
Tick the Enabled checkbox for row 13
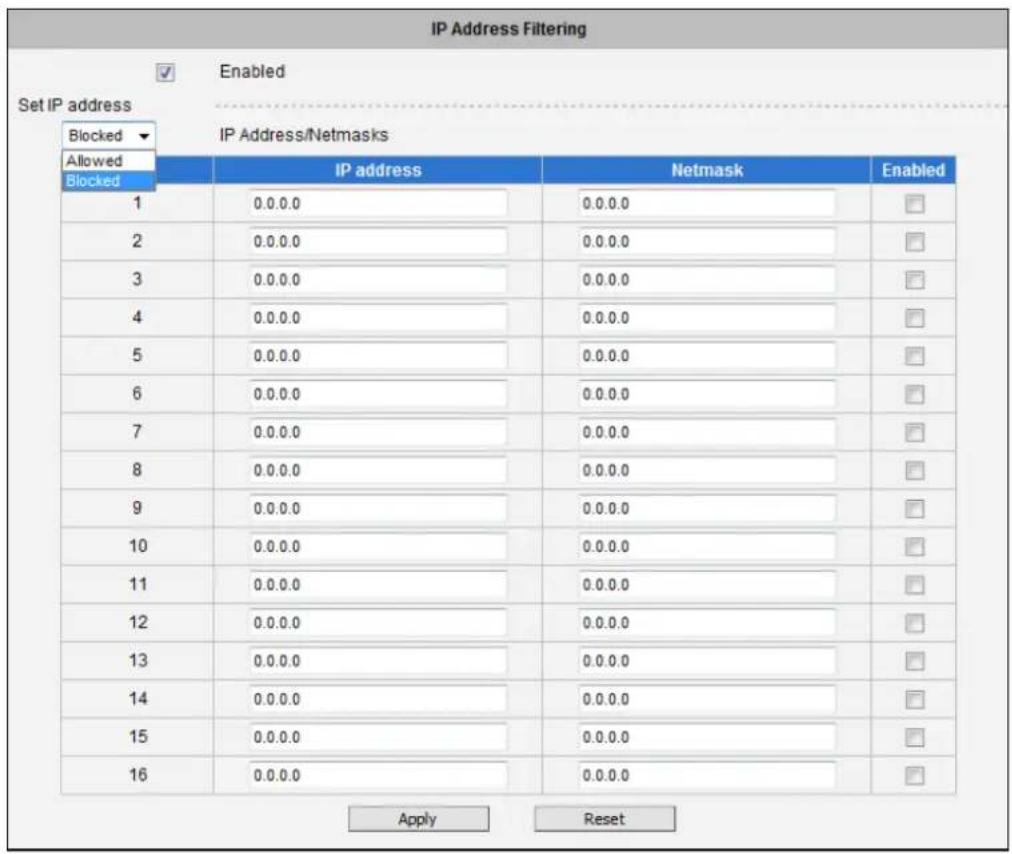(914, 661)
